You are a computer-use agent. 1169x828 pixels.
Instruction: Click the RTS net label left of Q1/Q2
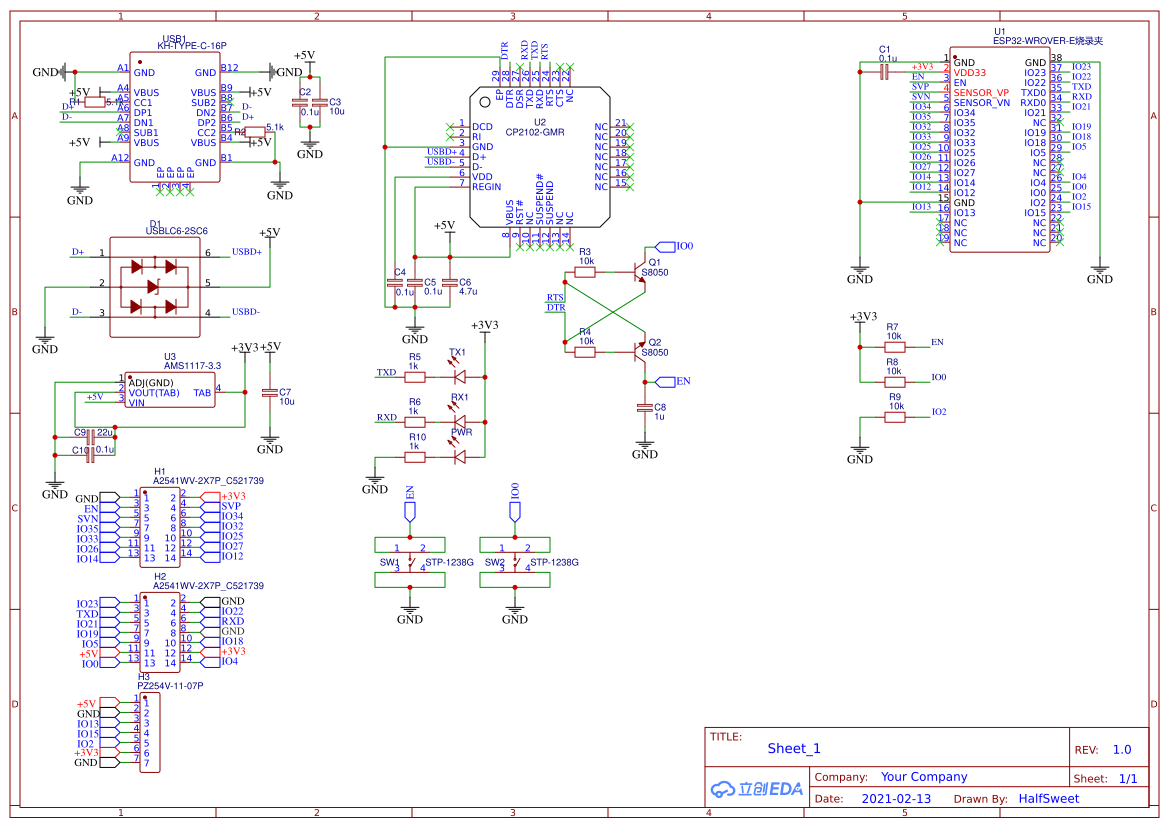(x=555, y=297)
